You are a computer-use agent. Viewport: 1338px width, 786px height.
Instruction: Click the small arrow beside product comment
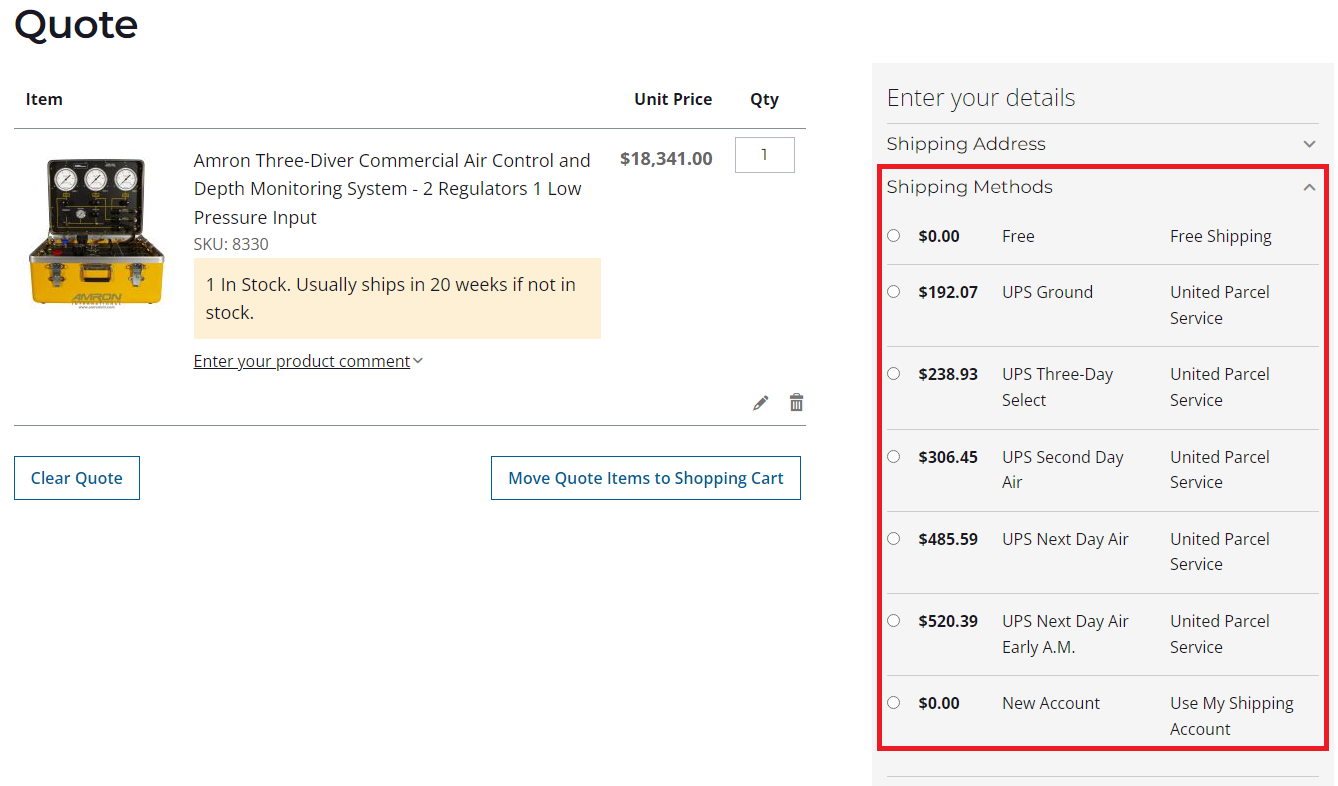tap(418, 361)
